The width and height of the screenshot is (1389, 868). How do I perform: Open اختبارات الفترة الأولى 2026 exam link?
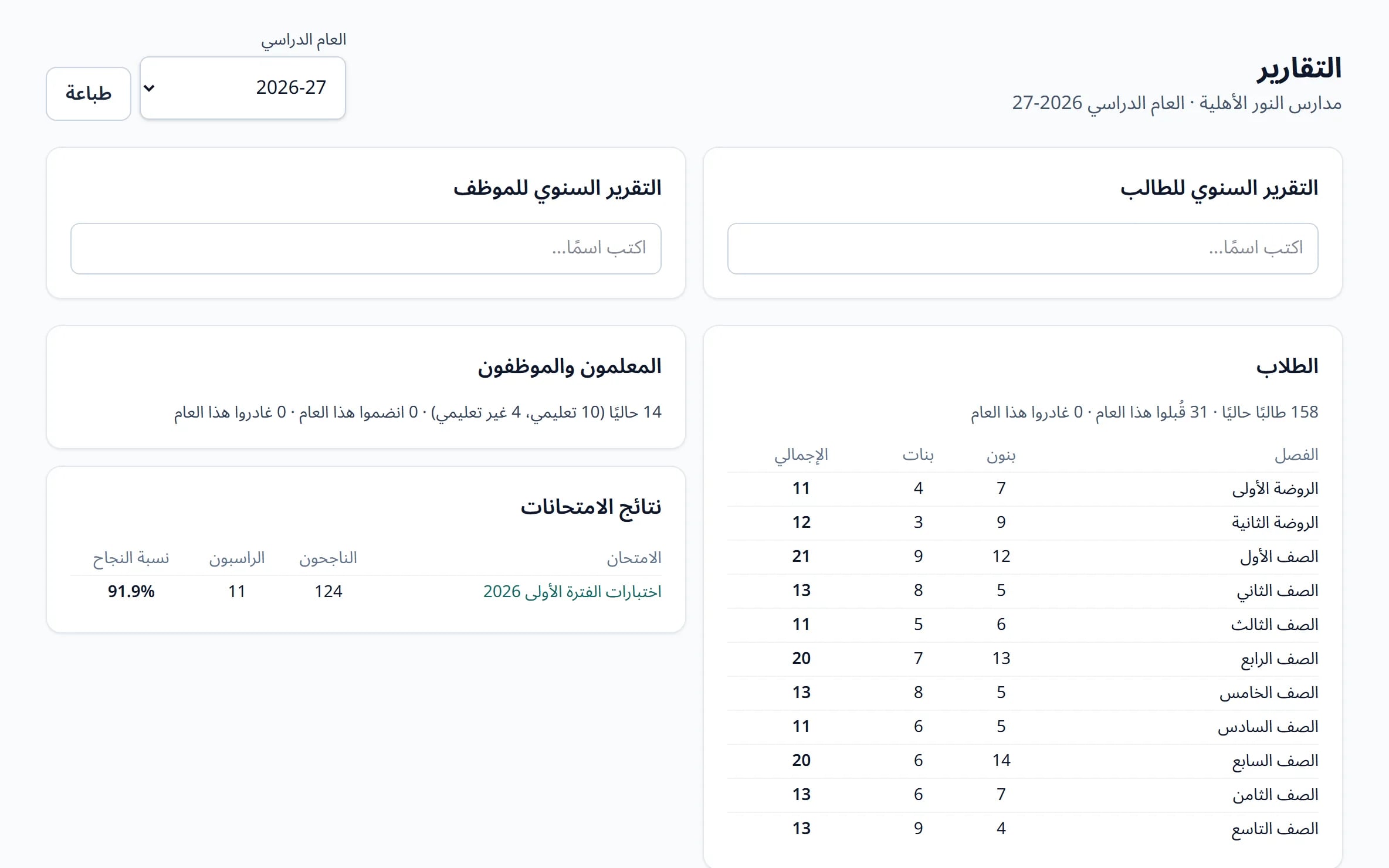click(x=572, y=591)
